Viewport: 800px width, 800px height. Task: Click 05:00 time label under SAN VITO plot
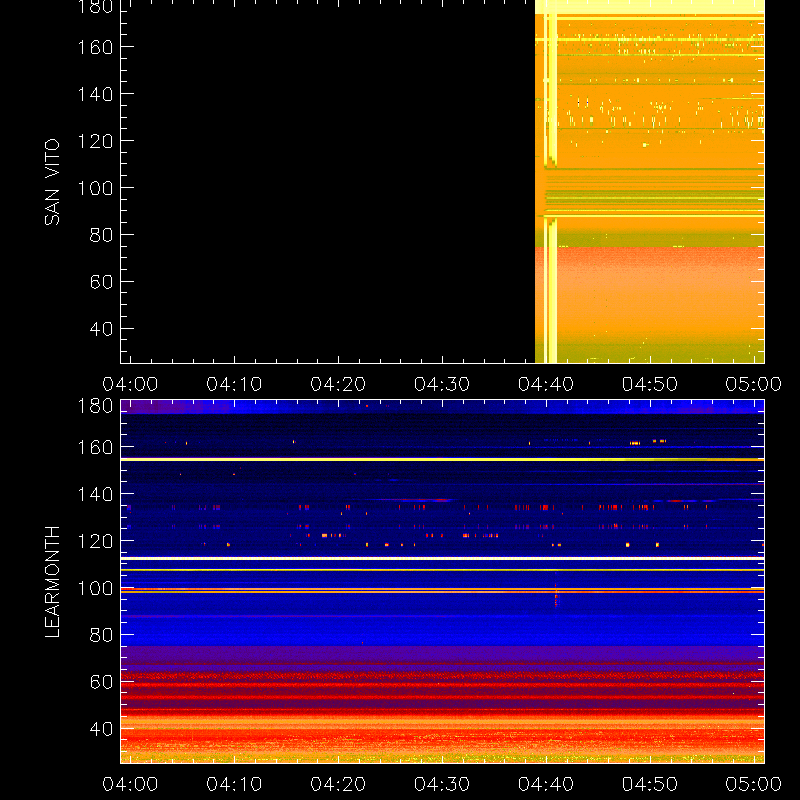754,384
